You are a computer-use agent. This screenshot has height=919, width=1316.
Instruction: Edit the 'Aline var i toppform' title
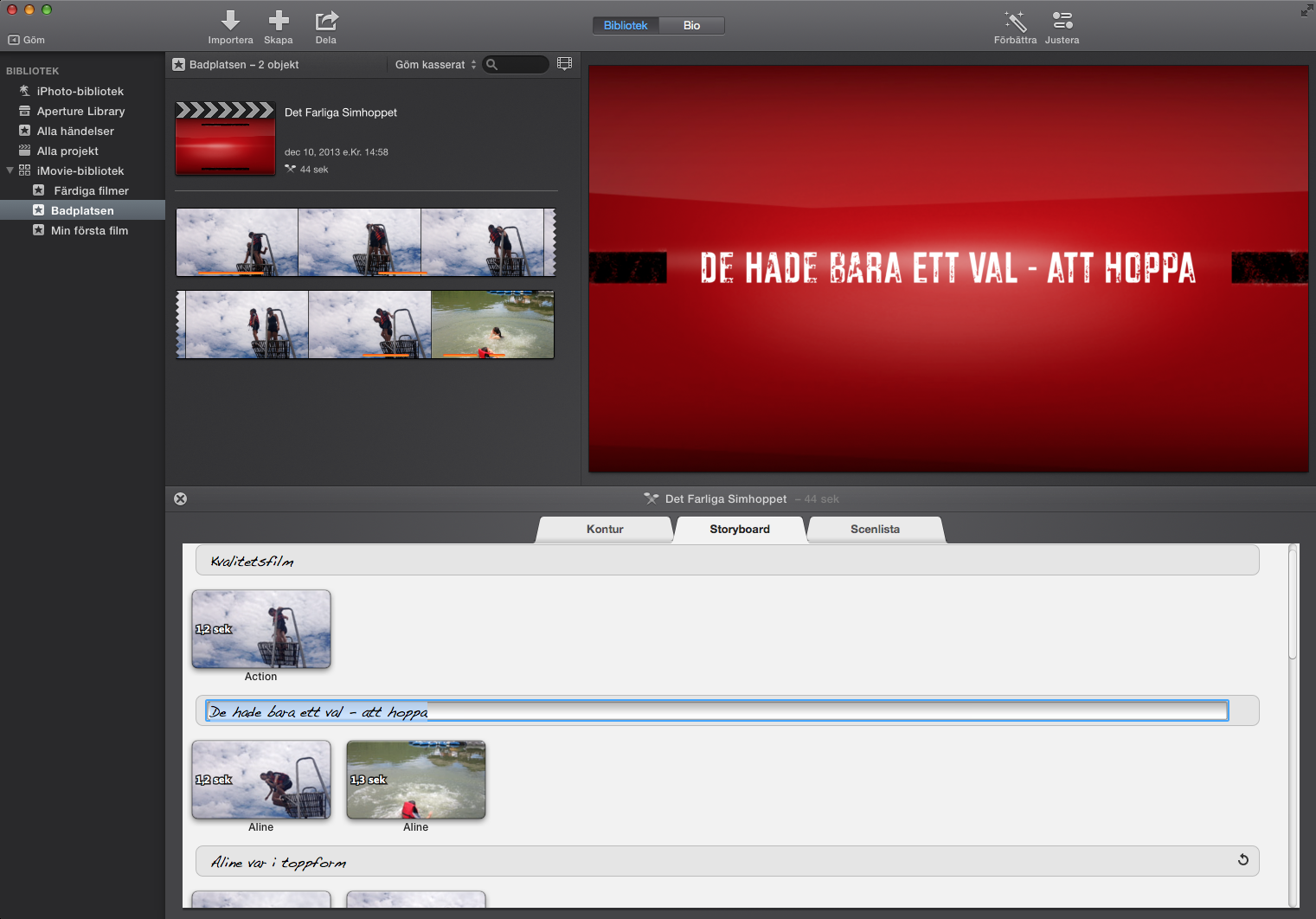click(727, 862)
